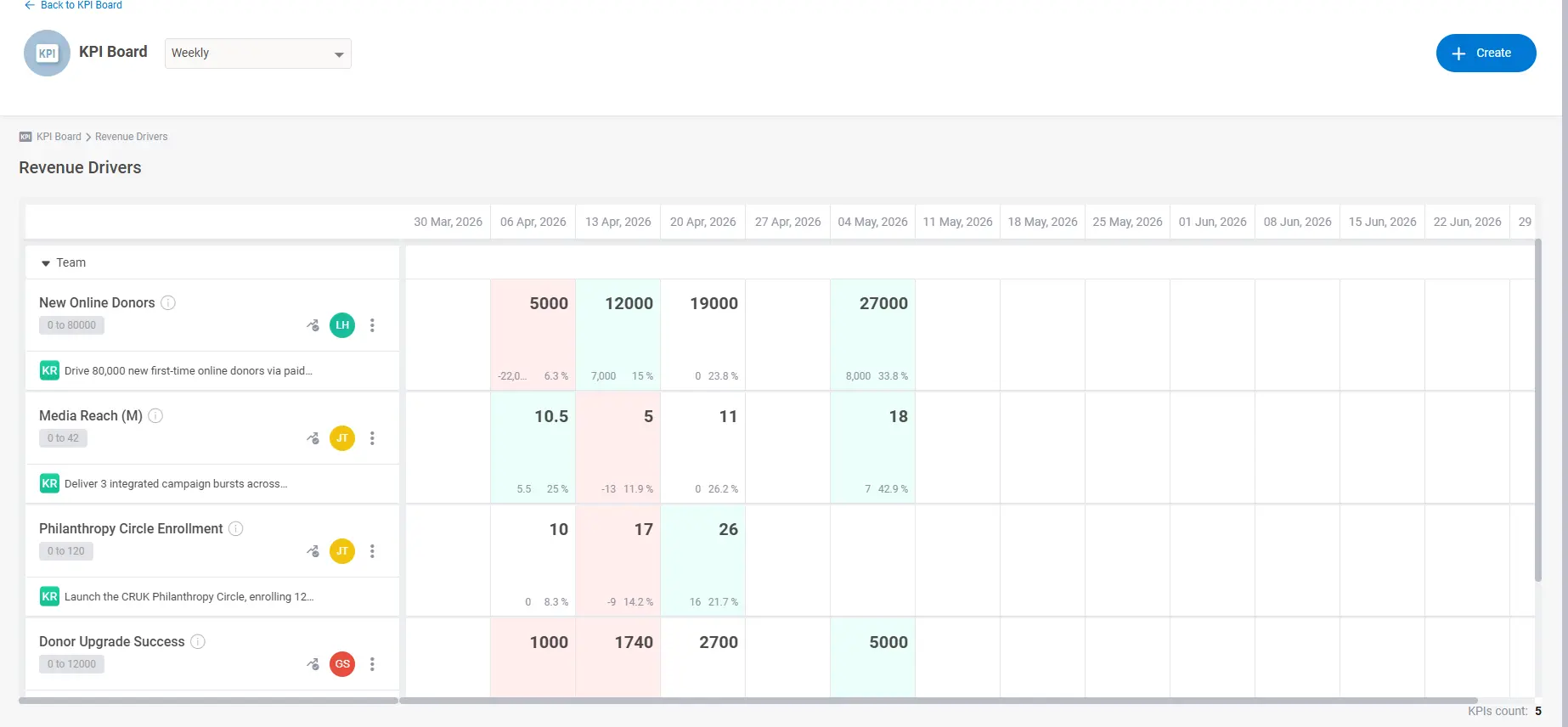The height and width of the screenshot is (727, 1568).
Task: Open three-dot menu for Donor Upgrade Success
Action: (372, 664)
